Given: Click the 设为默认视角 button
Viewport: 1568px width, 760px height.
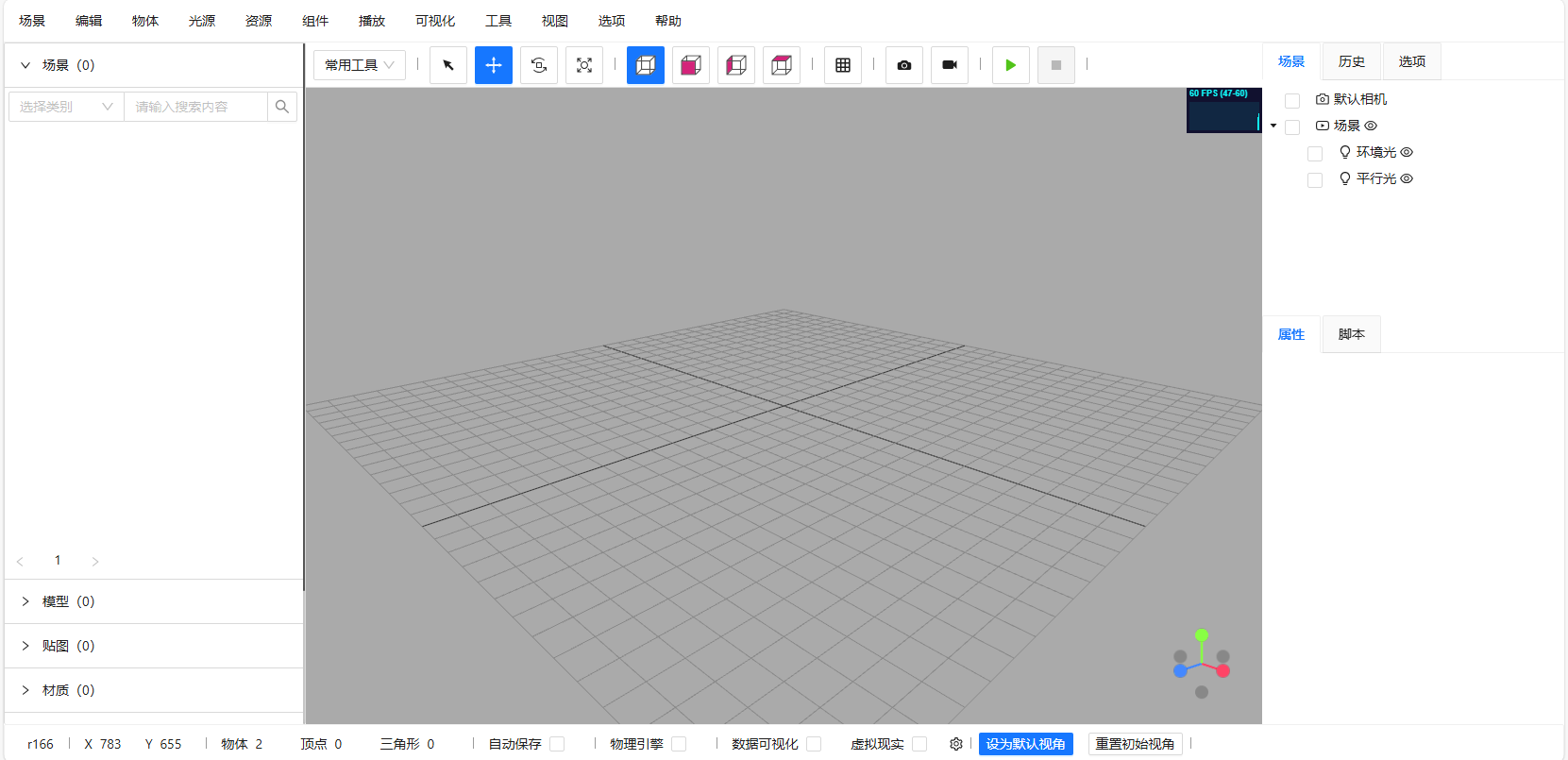Looking at the screenshot, I should pos(1025,744).
